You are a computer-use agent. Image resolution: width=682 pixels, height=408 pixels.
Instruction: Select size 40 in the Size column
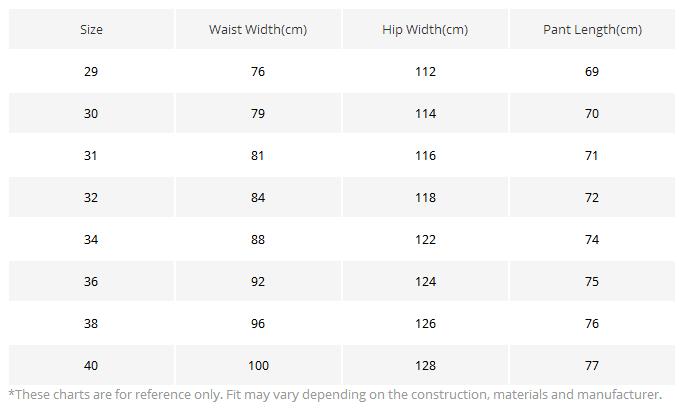click(x=91, y=366)
